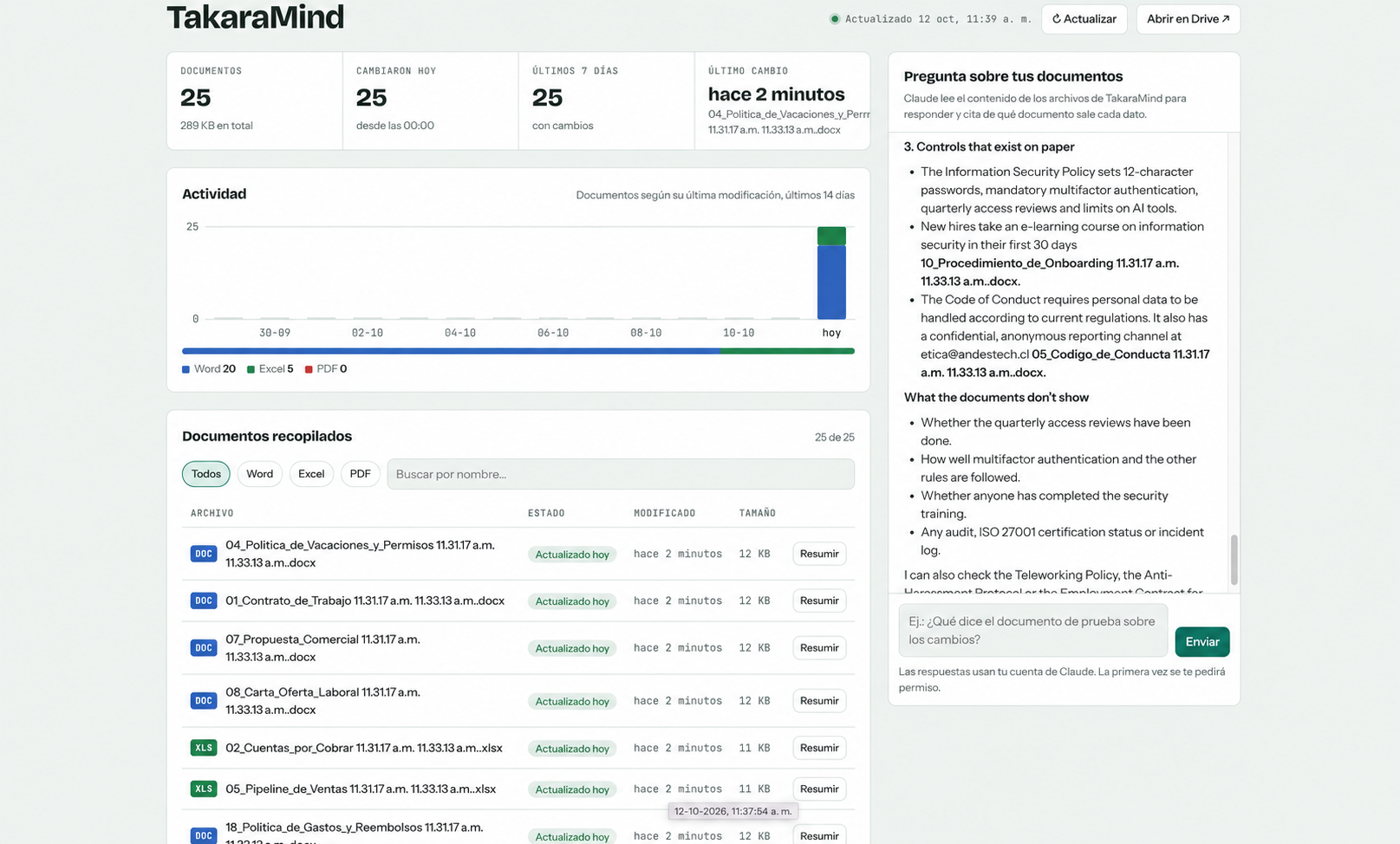1400x844 pixels.
Task: Click the ESTADO column header
Action: coord(546,513)
